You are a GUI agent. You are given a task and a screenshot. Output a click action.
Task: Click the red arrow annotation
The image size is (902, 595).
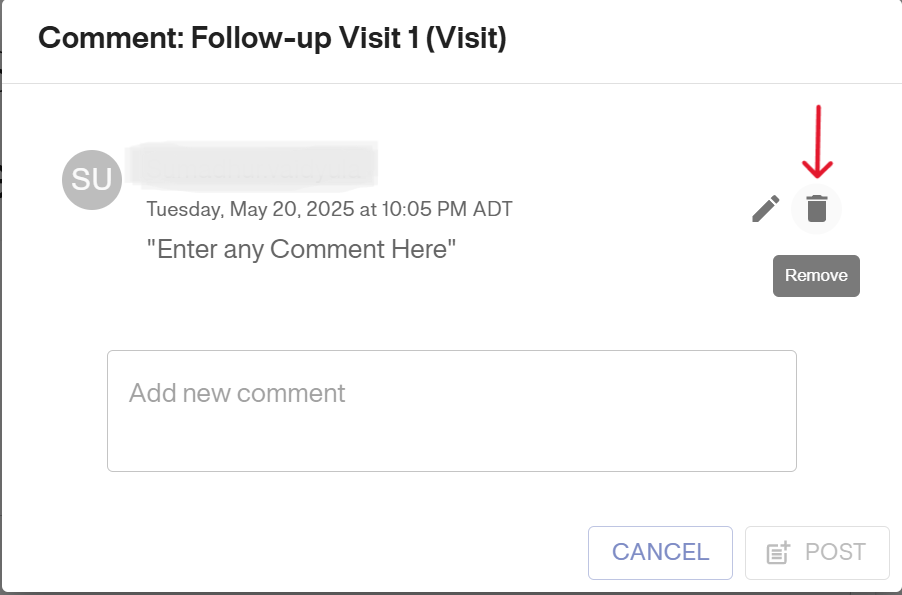click(x=819, y=140)
